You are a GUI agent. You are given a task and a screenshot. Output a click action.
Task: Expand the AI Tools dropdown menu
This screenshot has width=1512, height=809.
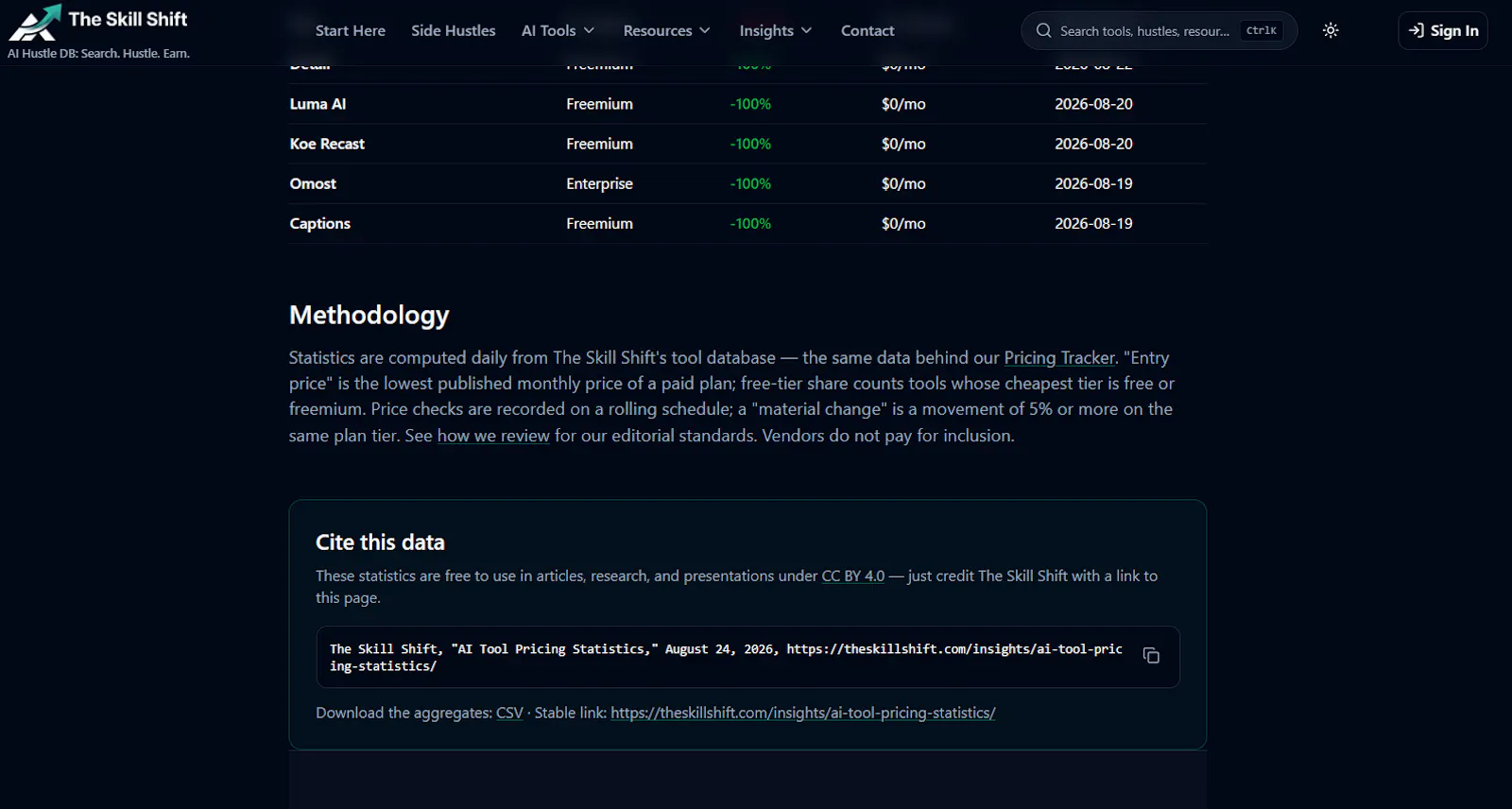[x=558, y=30]
